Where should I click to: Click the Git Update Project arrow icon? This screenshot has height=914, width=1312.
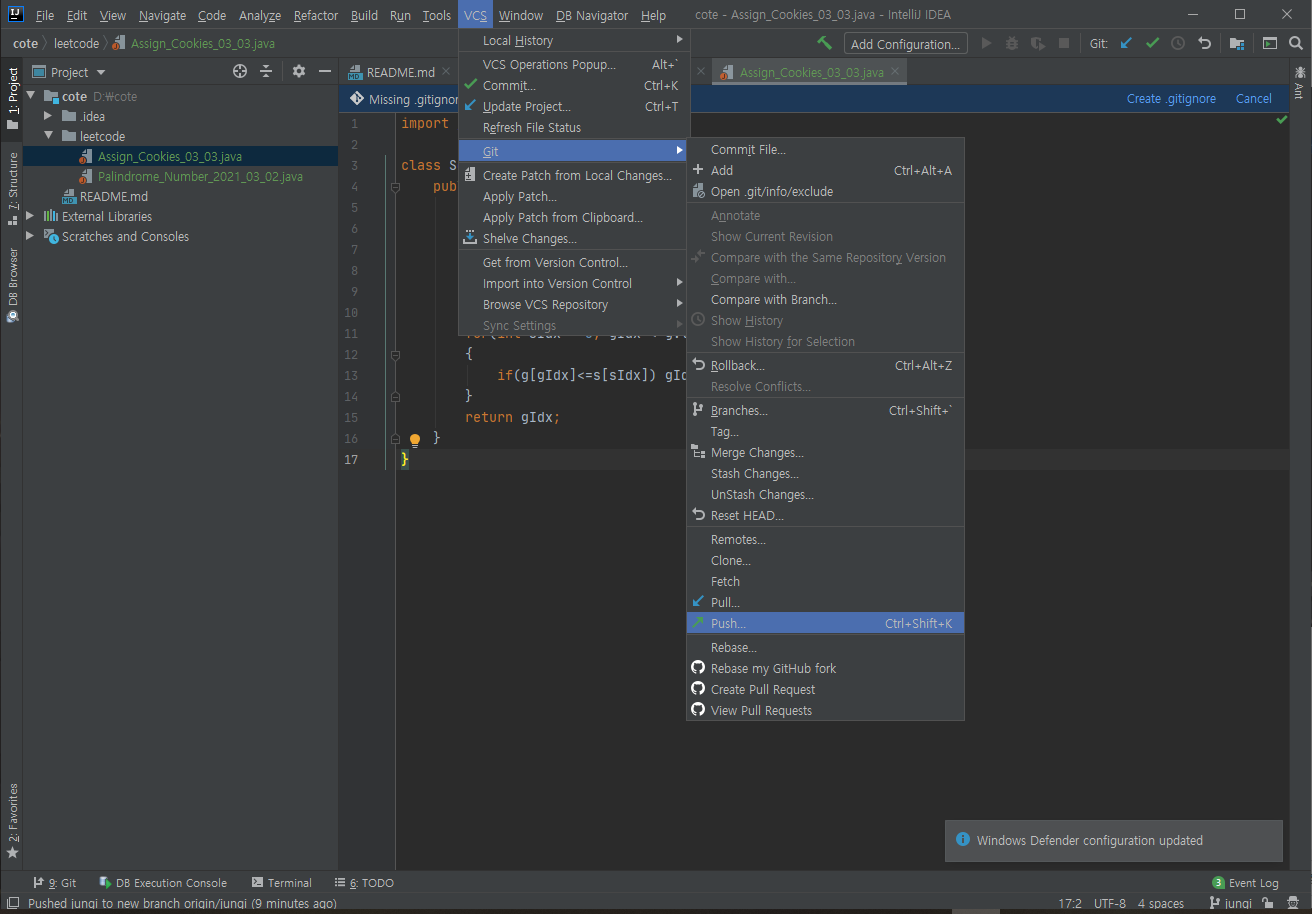point(1127,43)
